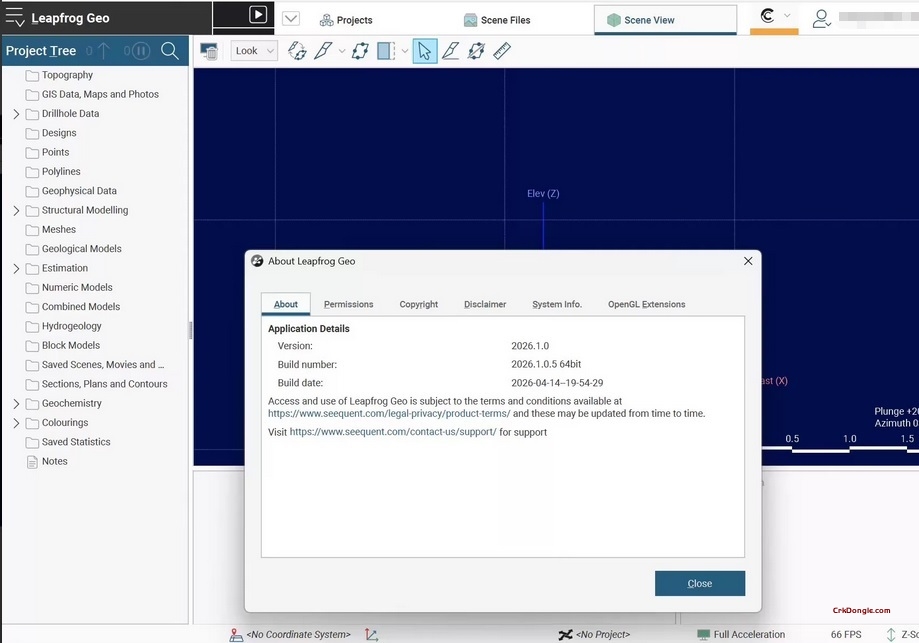The height and width of the screenshot is (643, 919).
Task: Select the arrow pointer select tool
Action: click(x=425, y=51)
